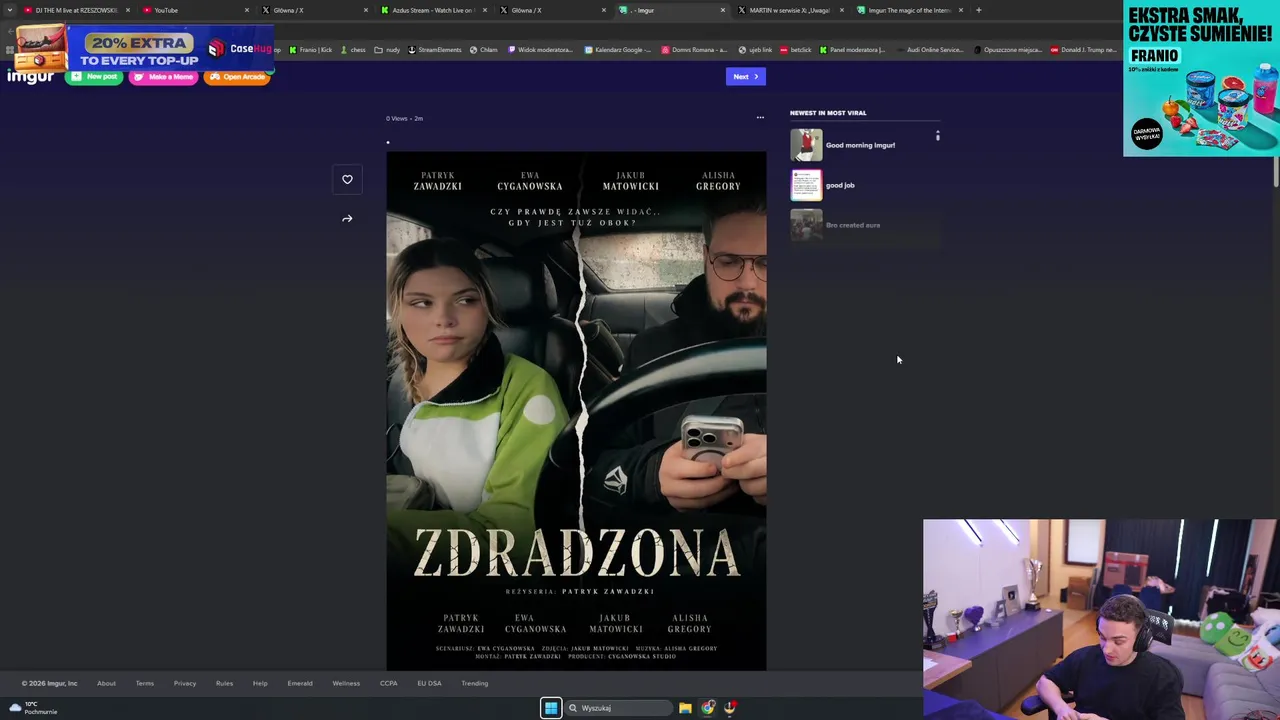Open Chrome from the taskbar
This screenshot has width=1280, height=720.
click(x=708, y=708)
